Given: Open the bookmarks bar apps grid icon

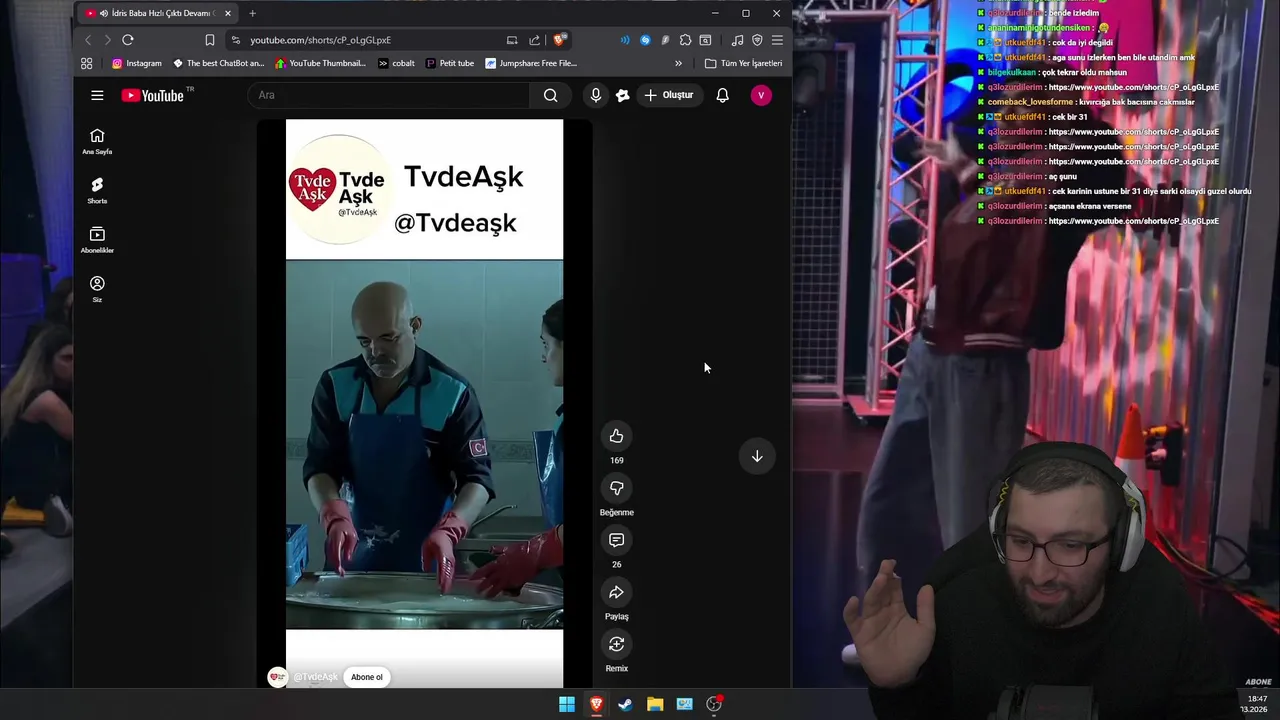Looking at the screenshot, I should 87,63.
